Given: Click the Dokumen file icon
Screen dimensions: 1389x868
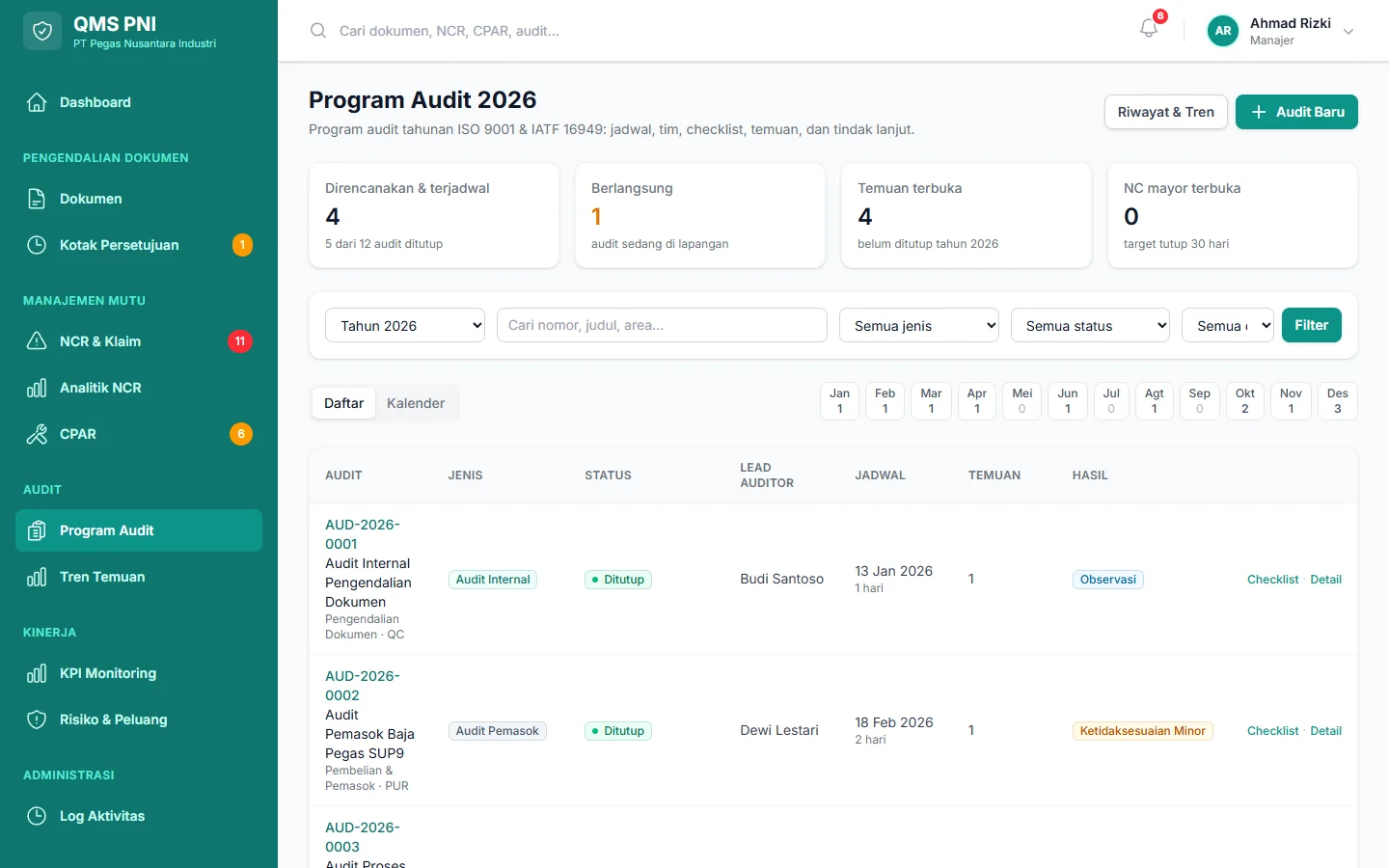Looking at the screenshot, I should tap(37, 199).
